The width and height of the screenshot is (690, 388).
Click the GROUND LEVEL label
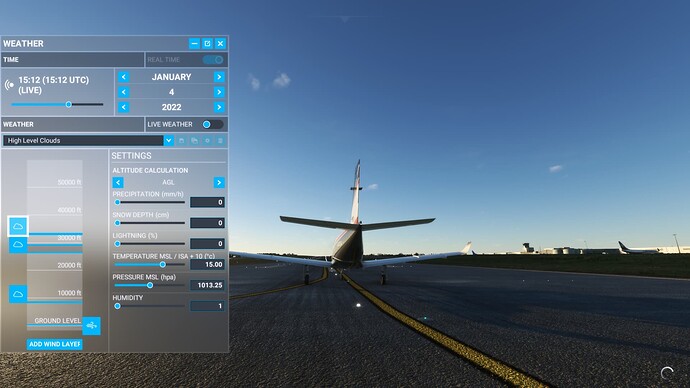[x=58, y=321]
